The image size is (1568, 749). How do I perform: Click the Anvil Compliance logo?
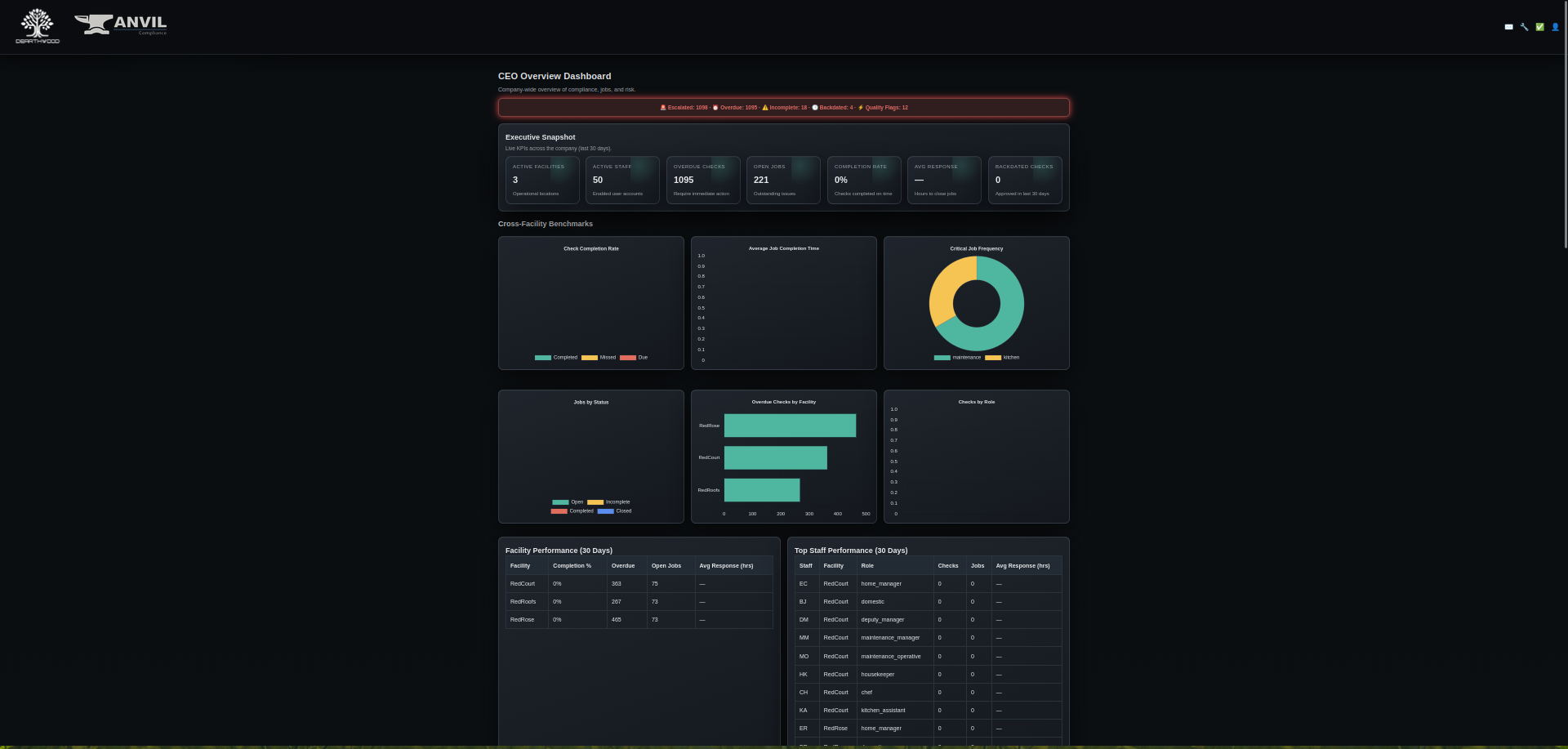pos(121,25)
